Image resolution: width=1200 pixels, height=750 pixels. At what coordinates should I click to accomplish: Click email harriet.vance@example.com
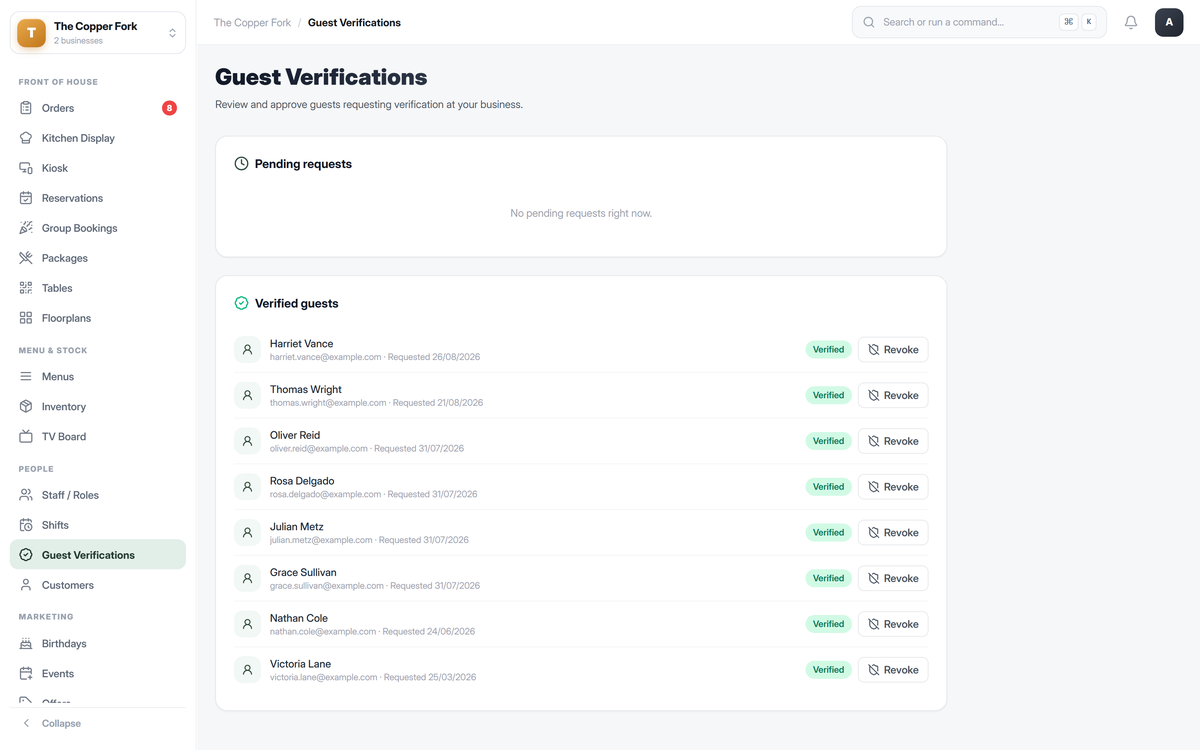pyautogui.click(x=325, y=357)
